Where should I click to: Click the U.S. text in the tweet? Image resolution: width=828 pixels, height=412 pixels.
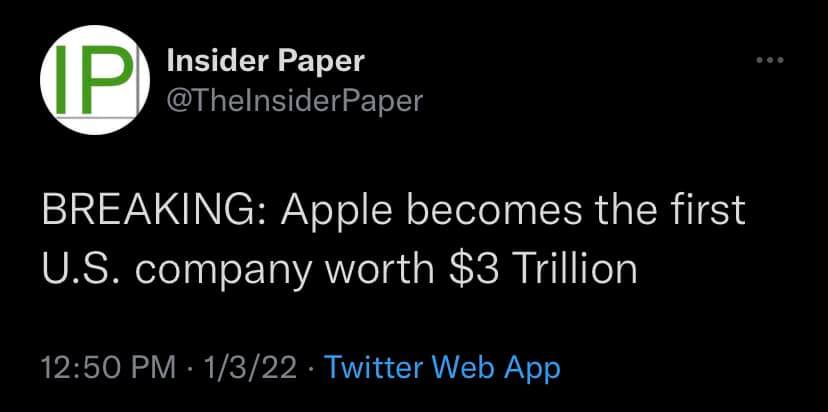77,267
